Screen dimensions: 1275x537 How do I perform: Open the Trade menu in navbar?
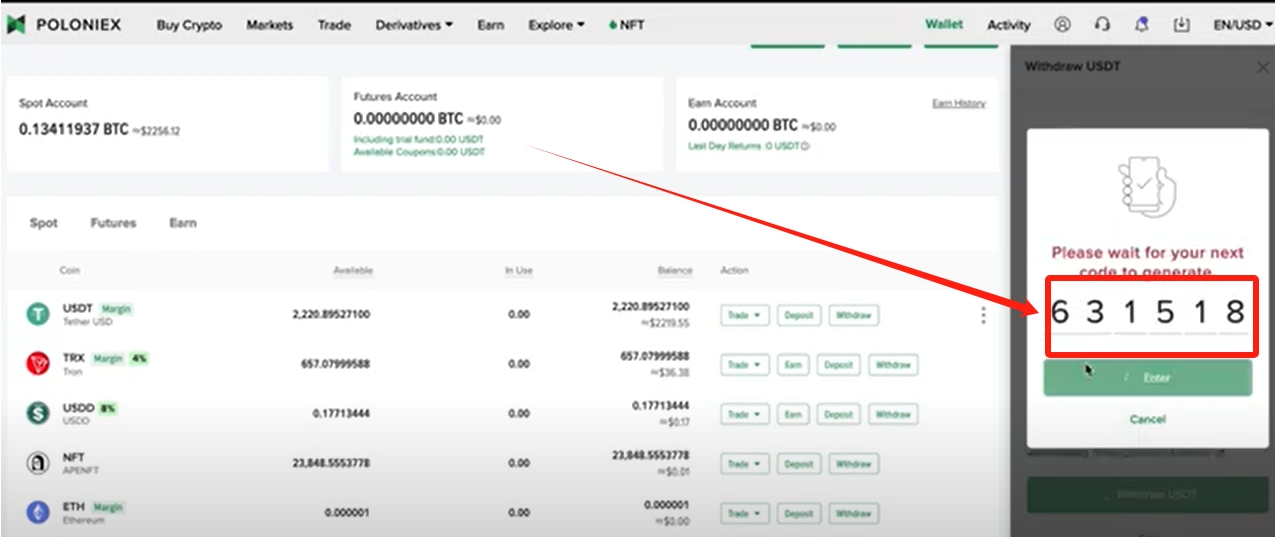pos(334,25)
